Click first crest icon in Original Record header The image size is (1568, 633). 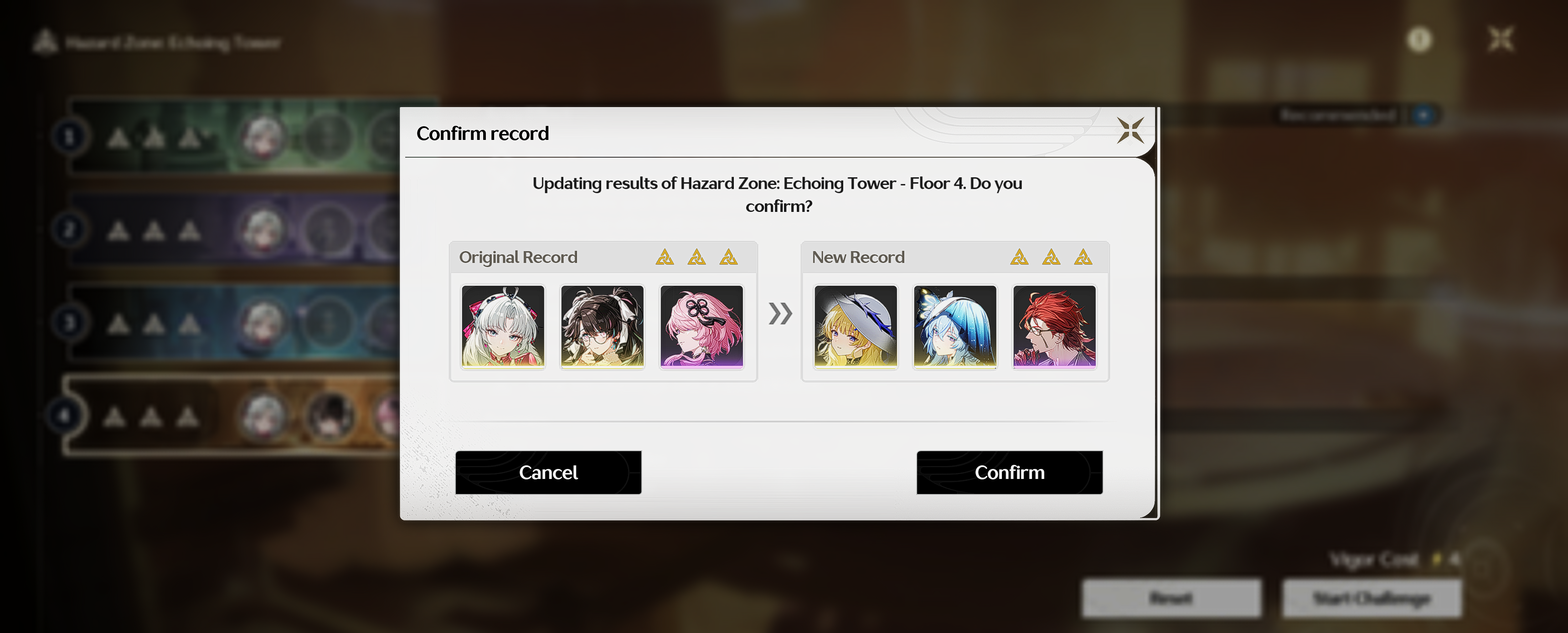click(x=665, y=257)
